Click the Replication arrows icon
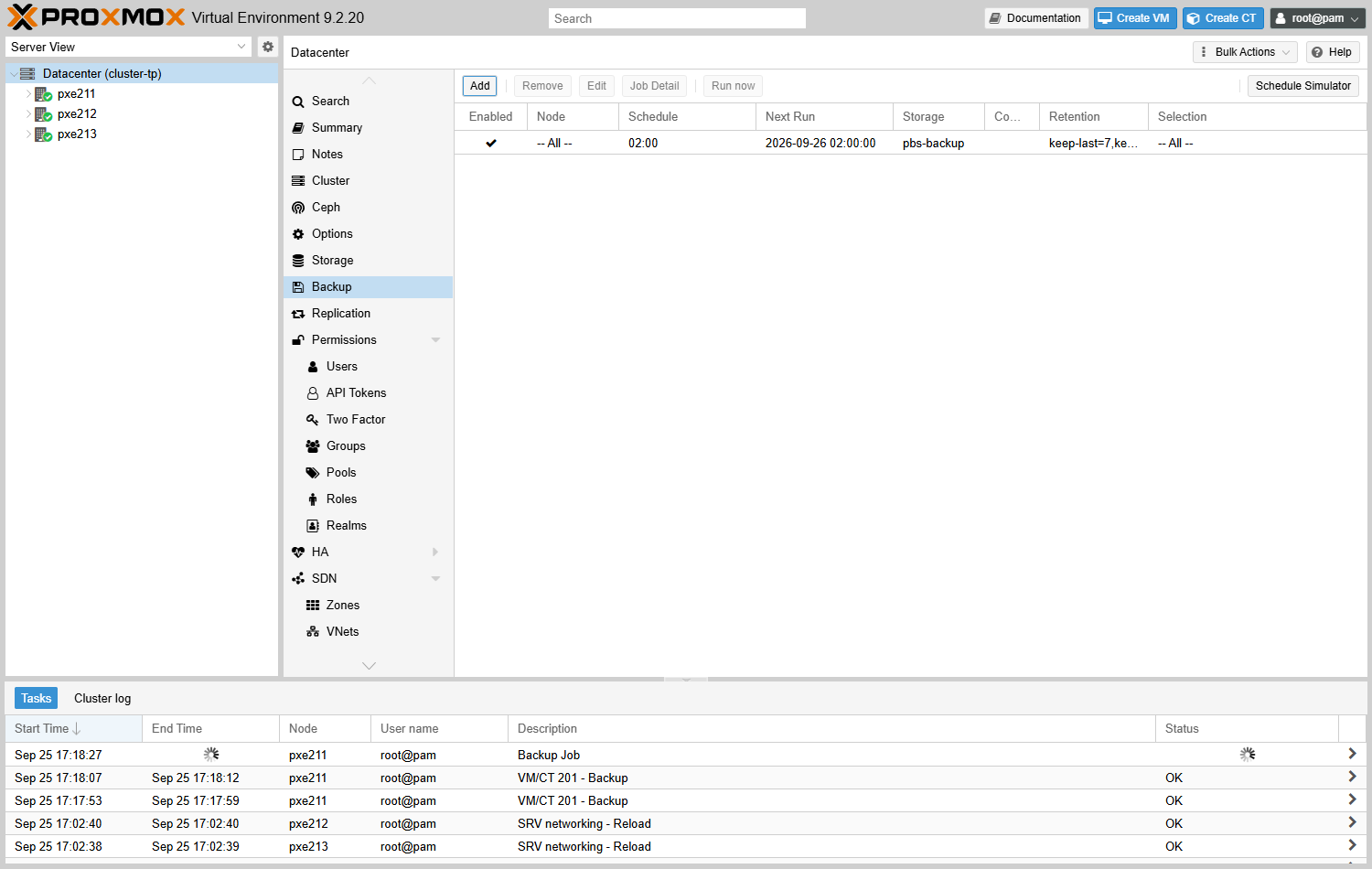 [x=298, y=314]
